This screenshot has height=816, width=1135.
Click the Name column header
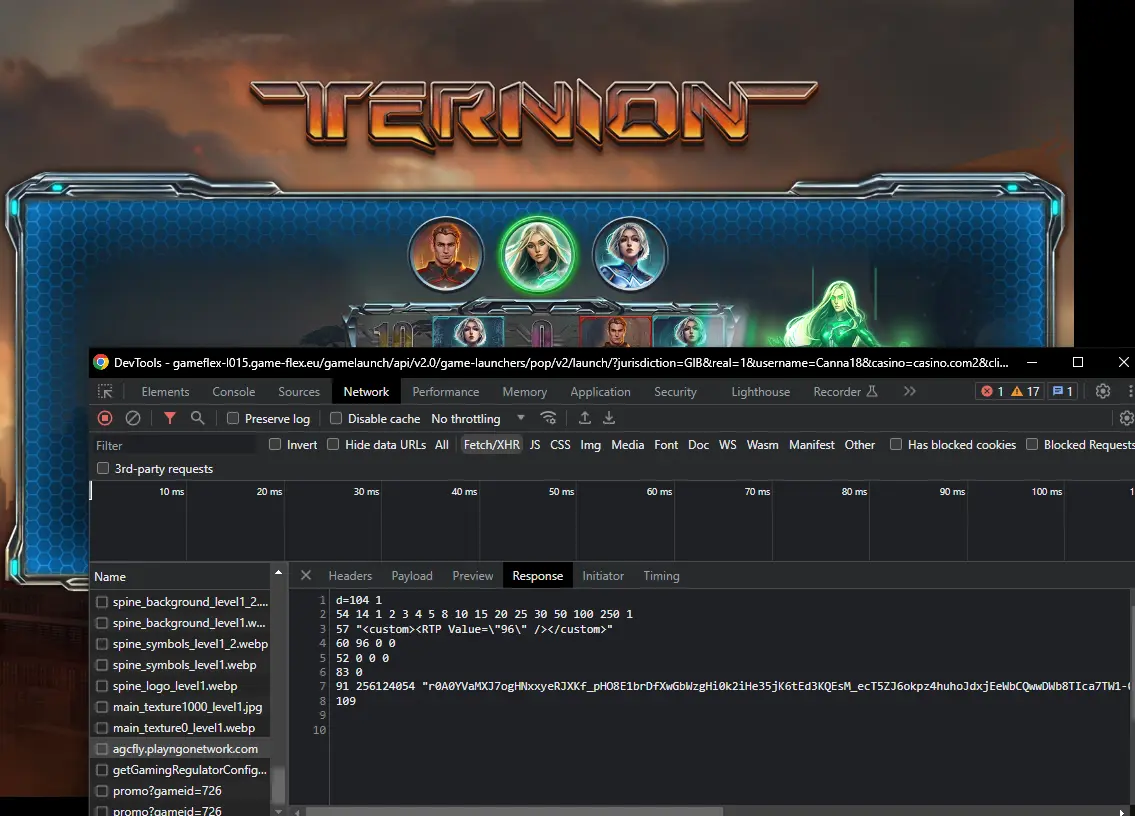[181, 576]
